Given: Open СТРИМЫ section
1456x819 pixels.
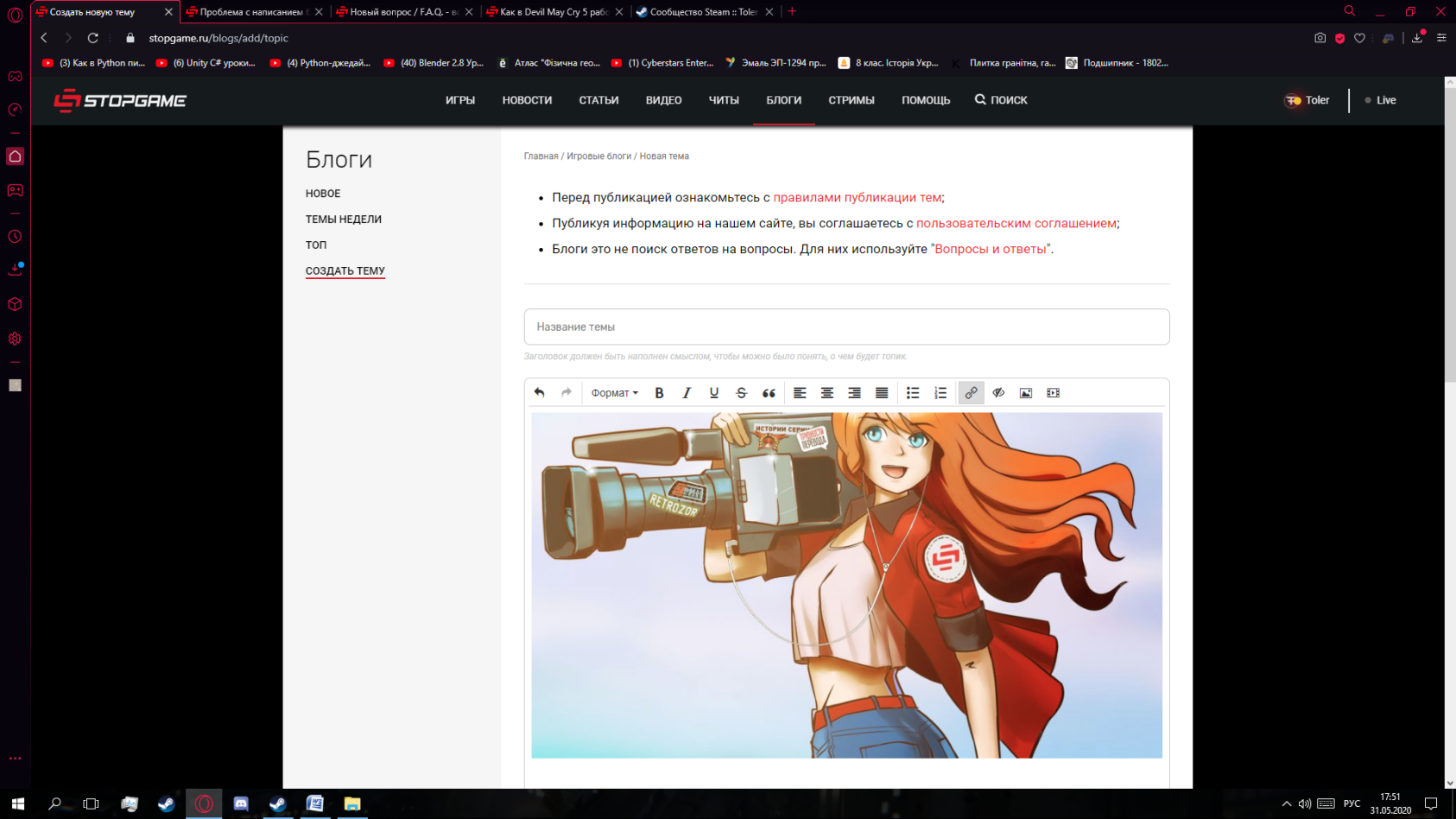Looking at the screenshot, I should [851, 100].
